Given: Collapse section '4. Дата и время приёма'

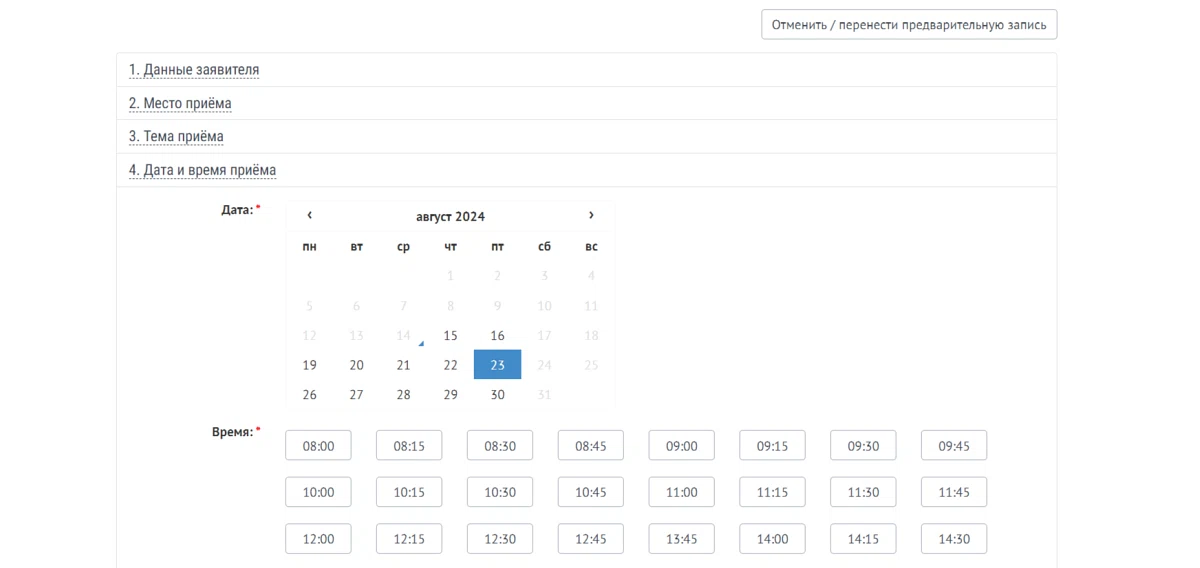Looking at the screenshot, I should click(x=202, y=170).
